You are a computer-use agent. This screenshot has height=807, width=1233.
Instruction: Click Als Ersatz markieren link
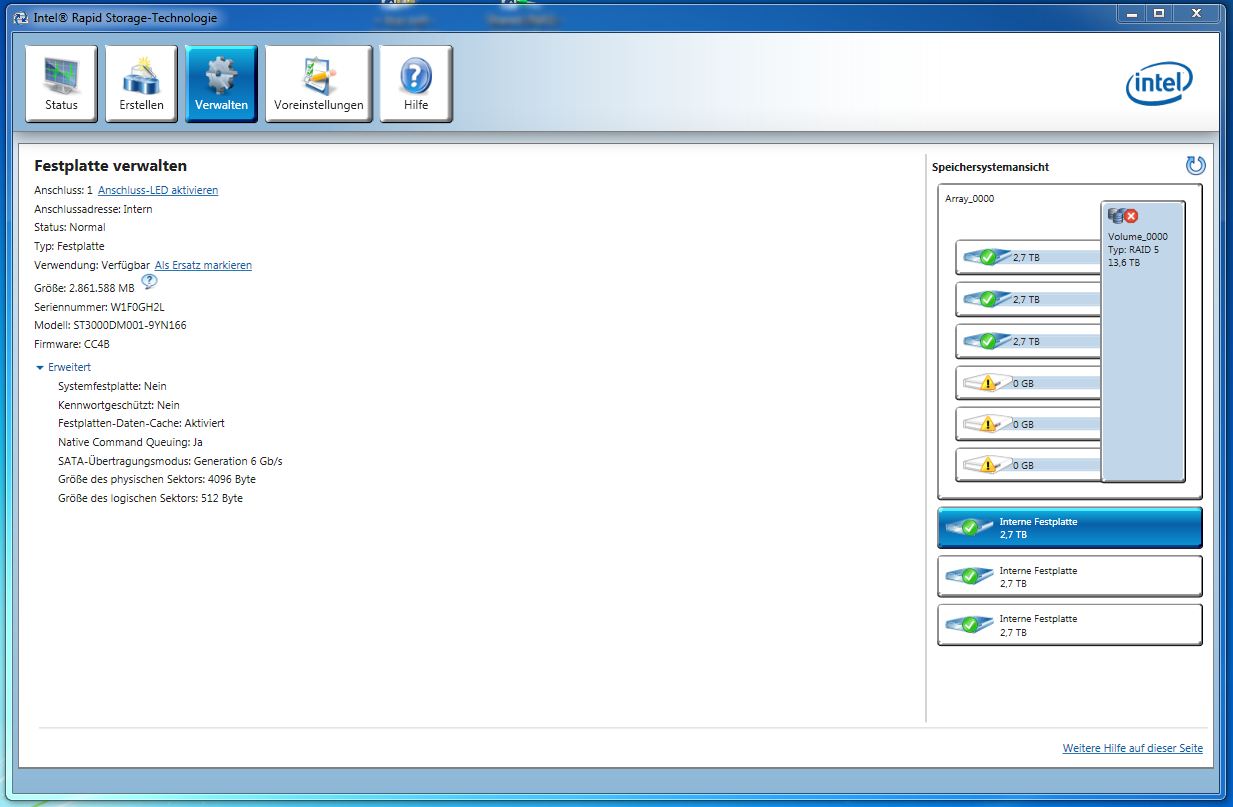click(203, 265)
